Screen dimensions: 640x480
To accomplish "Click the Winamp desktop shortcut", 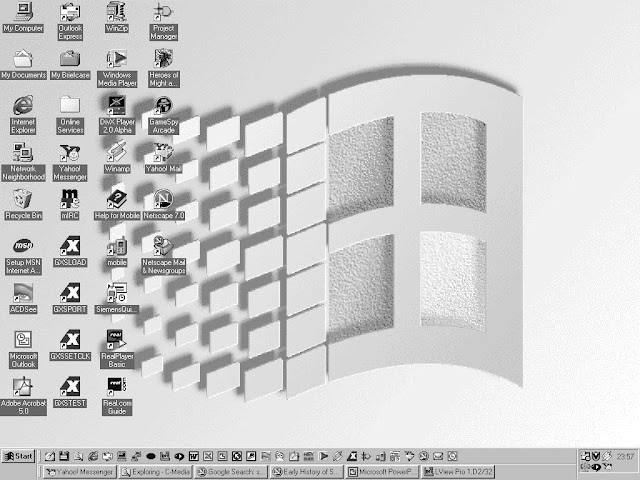I will 117,158.
